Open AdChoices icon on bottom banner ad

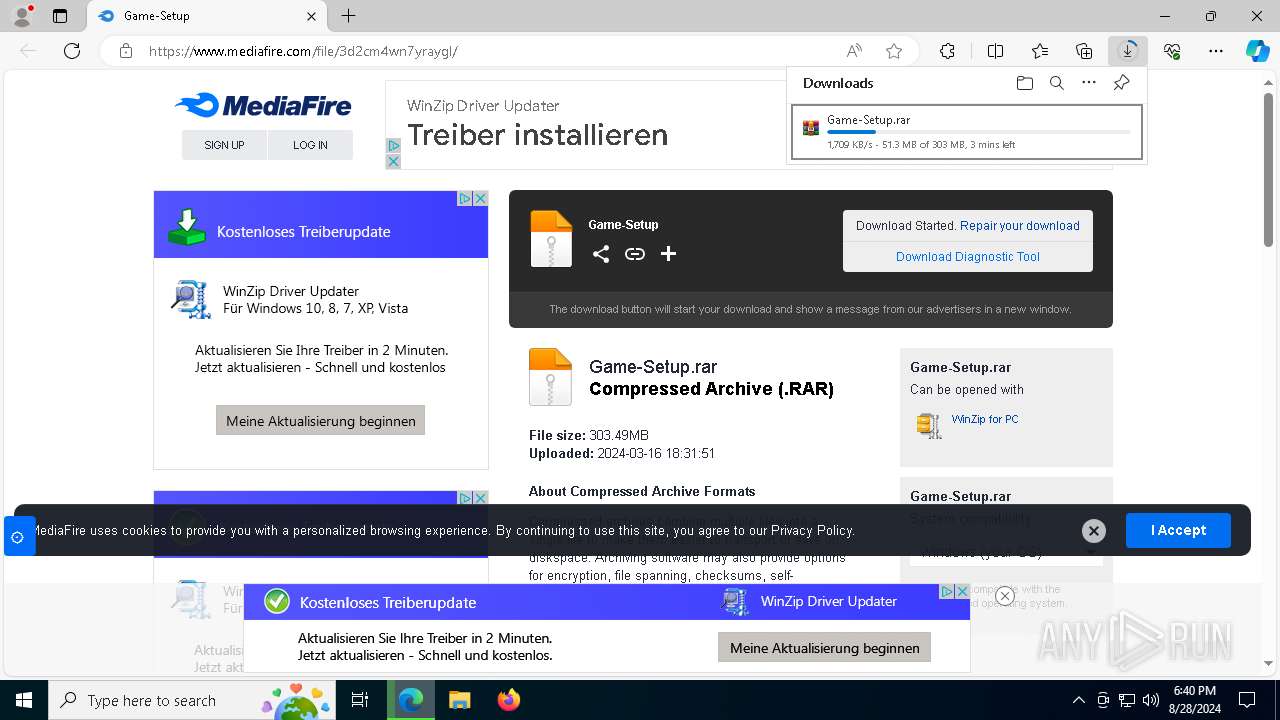coord(947,592)
